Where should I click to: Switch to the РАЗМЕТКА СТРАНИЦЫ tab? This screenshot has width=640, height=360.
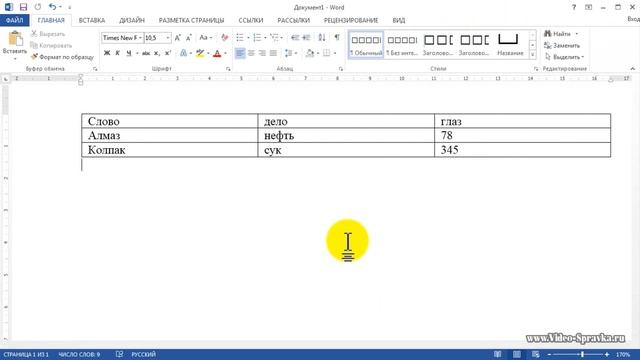(x=191, y=20)
